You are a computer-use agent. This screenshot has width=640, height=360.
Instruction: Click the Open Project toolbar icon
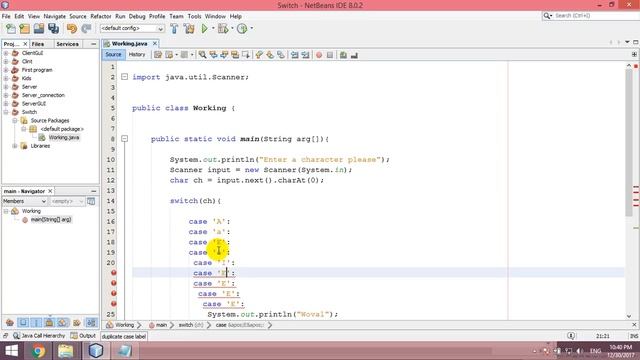39,29
